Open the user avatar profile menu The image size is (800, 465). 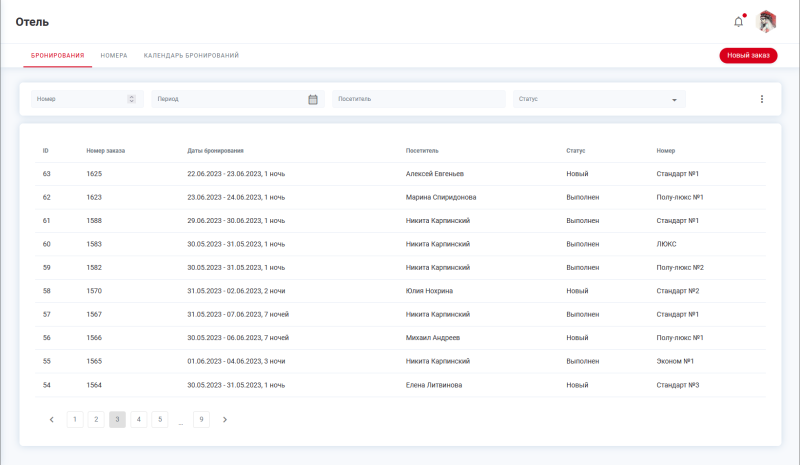[766, 22]
